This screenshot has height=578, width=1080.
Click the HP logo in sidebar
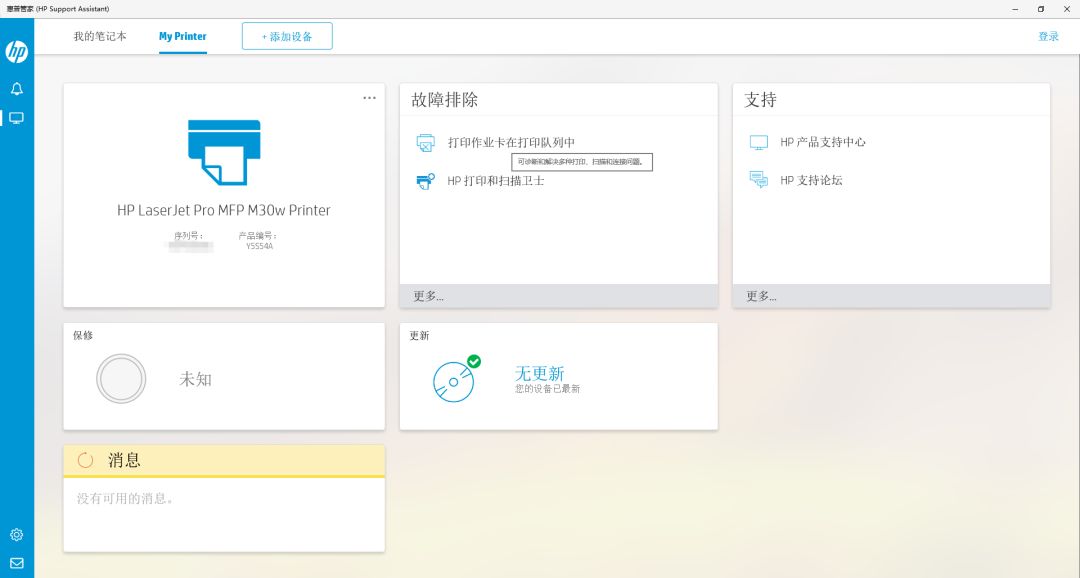17,52
